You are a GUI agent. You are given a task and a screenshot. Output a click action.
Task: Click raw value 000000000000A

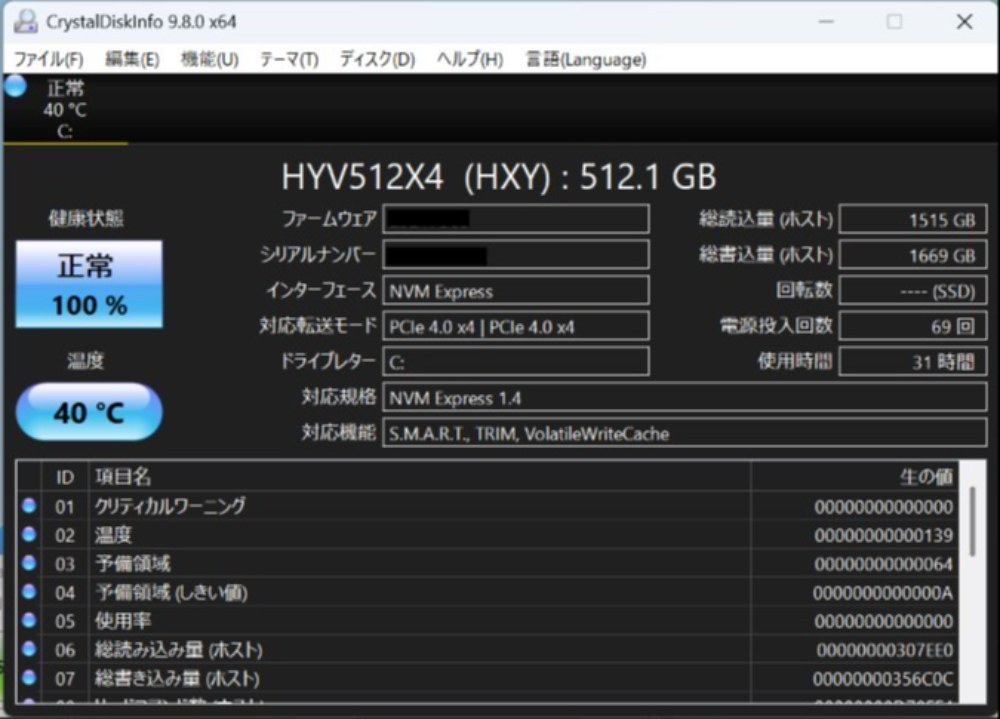(883, 593)
